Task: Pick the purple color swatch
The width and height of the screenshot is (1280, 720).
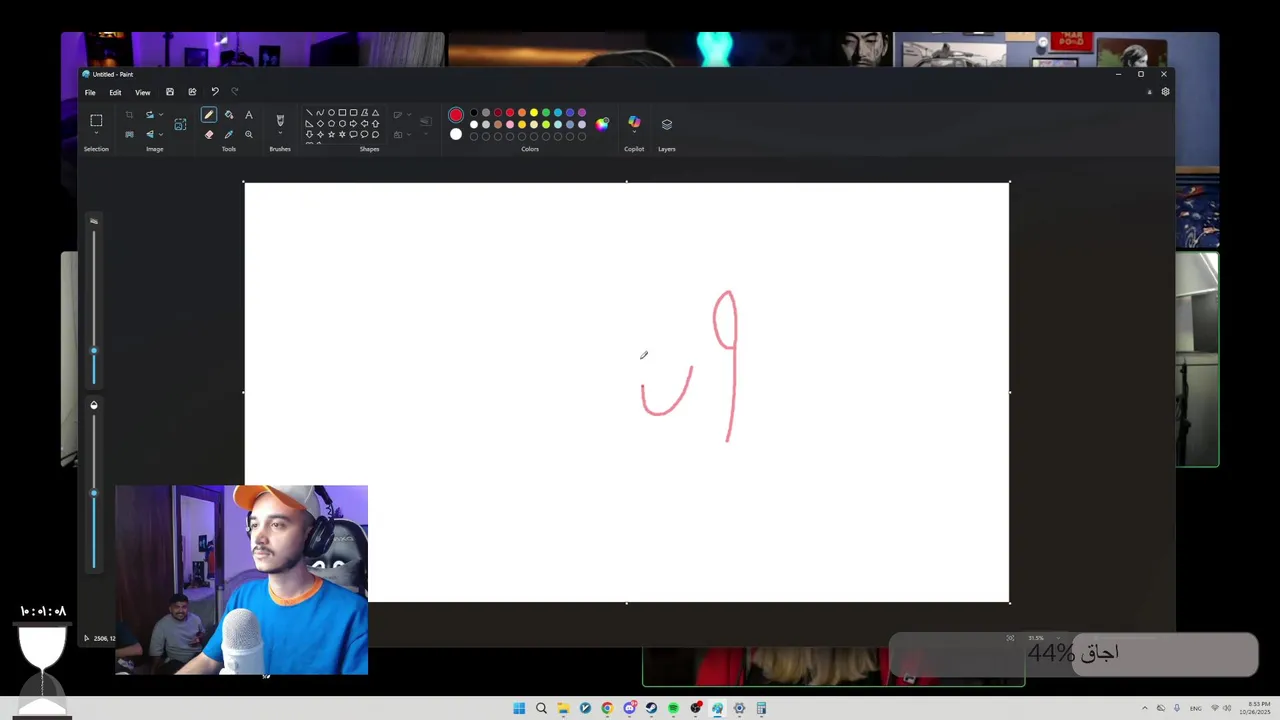Action: (582, 113)
